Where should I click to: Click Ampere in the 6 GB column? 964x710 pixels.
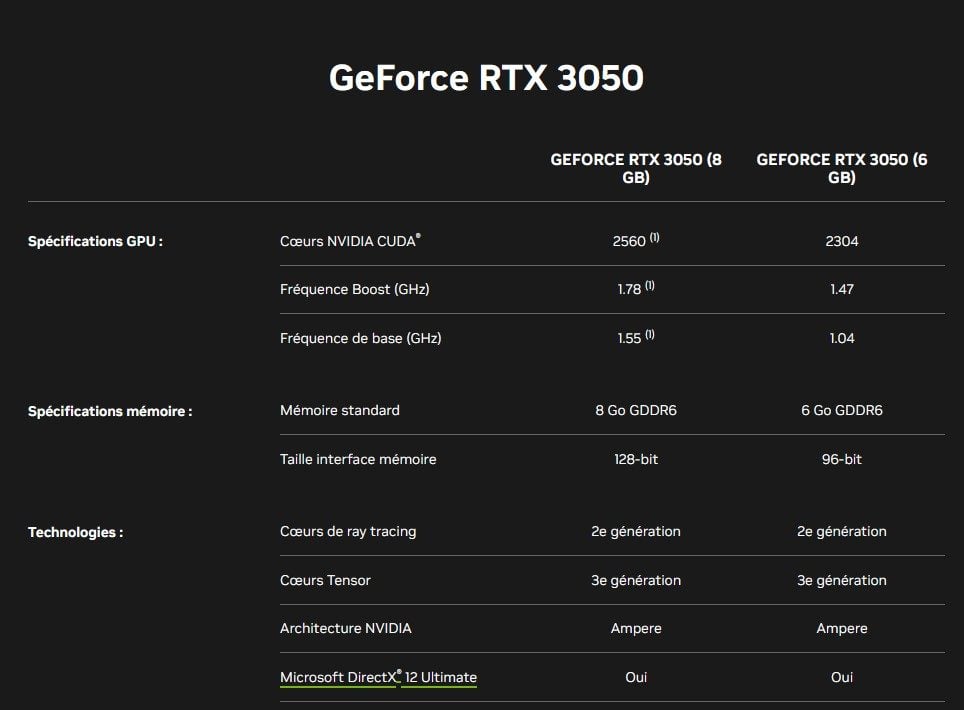point(842,628)
